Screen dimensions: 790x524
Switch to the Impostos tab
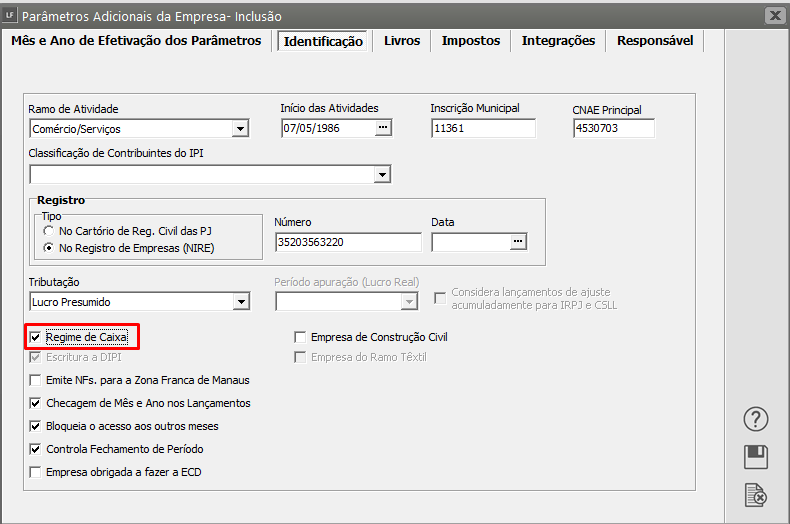[x=471, y=41]
